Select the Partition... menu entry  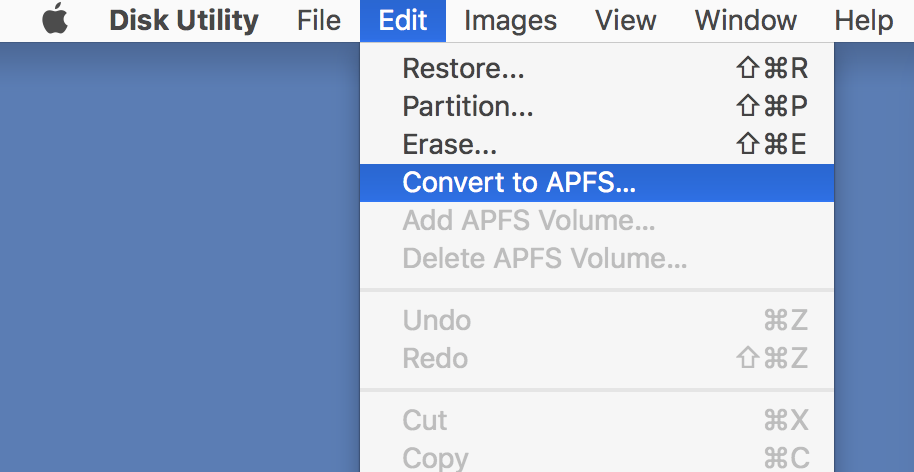pos(597,106)
